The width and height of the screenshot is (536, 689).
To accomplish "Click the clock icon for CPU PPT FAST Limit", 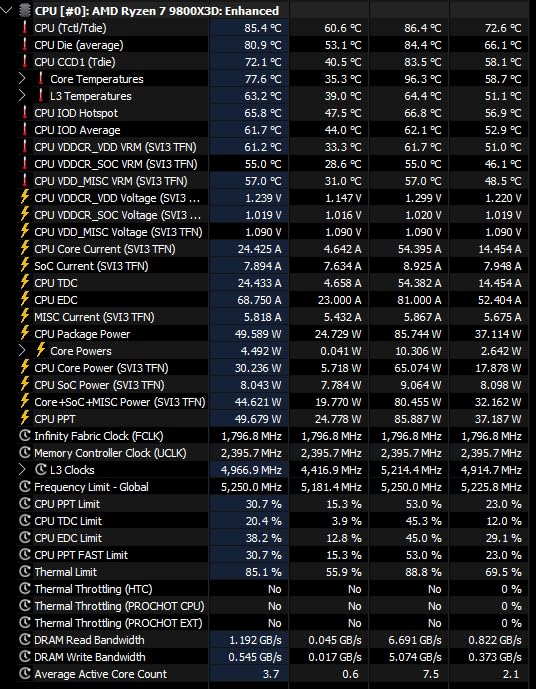I will (25, 555).
